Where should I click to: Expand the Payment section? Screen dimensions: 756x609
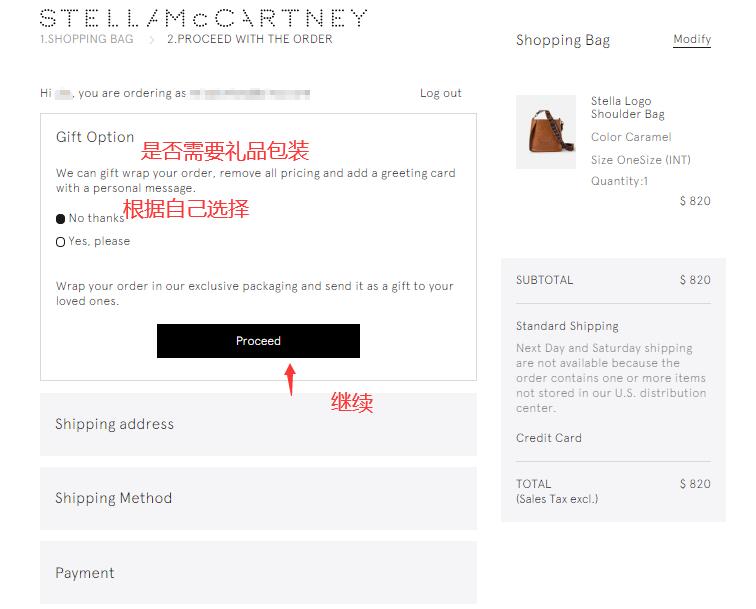(x=258, y=572)
